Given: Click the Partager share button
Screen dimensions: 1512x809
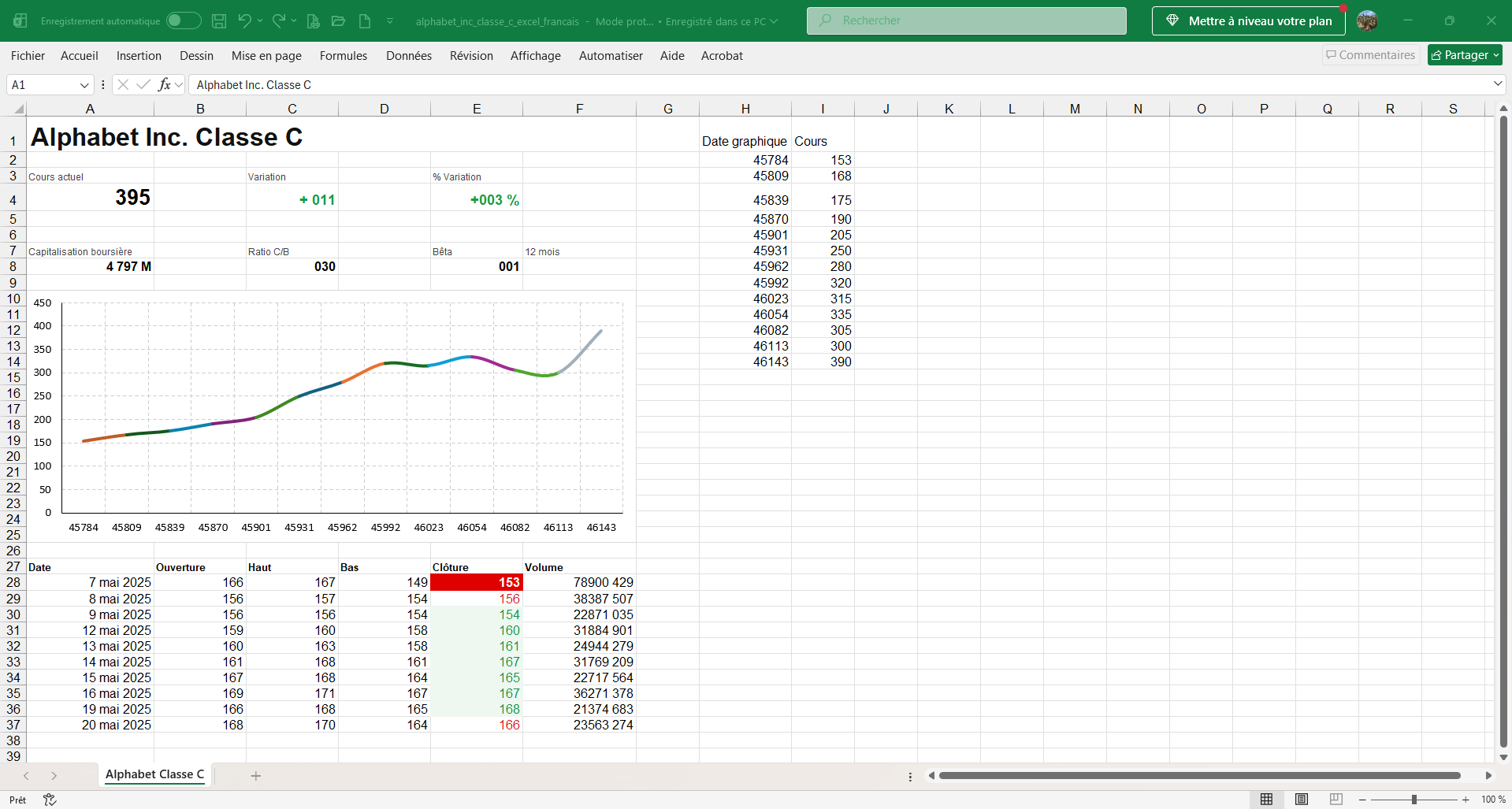Looking at the screenshot, I should [x=1465, y=55].
